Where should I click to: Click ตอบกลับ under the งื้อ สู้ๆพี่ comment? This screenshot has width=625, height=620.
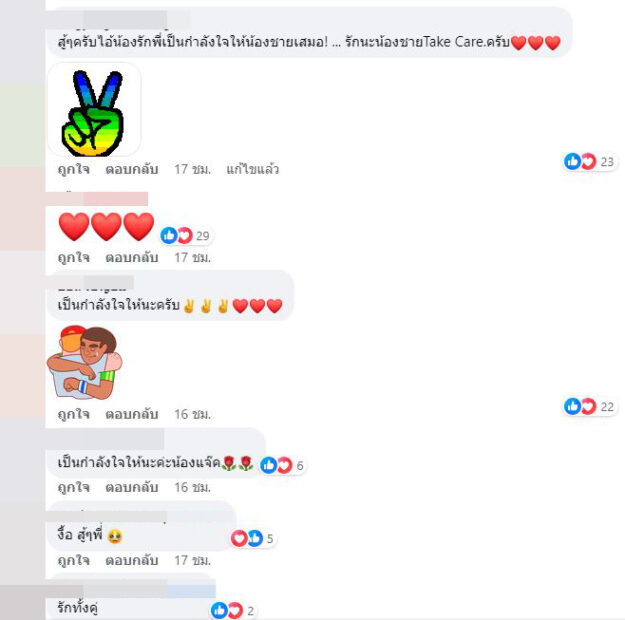click(132, 561)
